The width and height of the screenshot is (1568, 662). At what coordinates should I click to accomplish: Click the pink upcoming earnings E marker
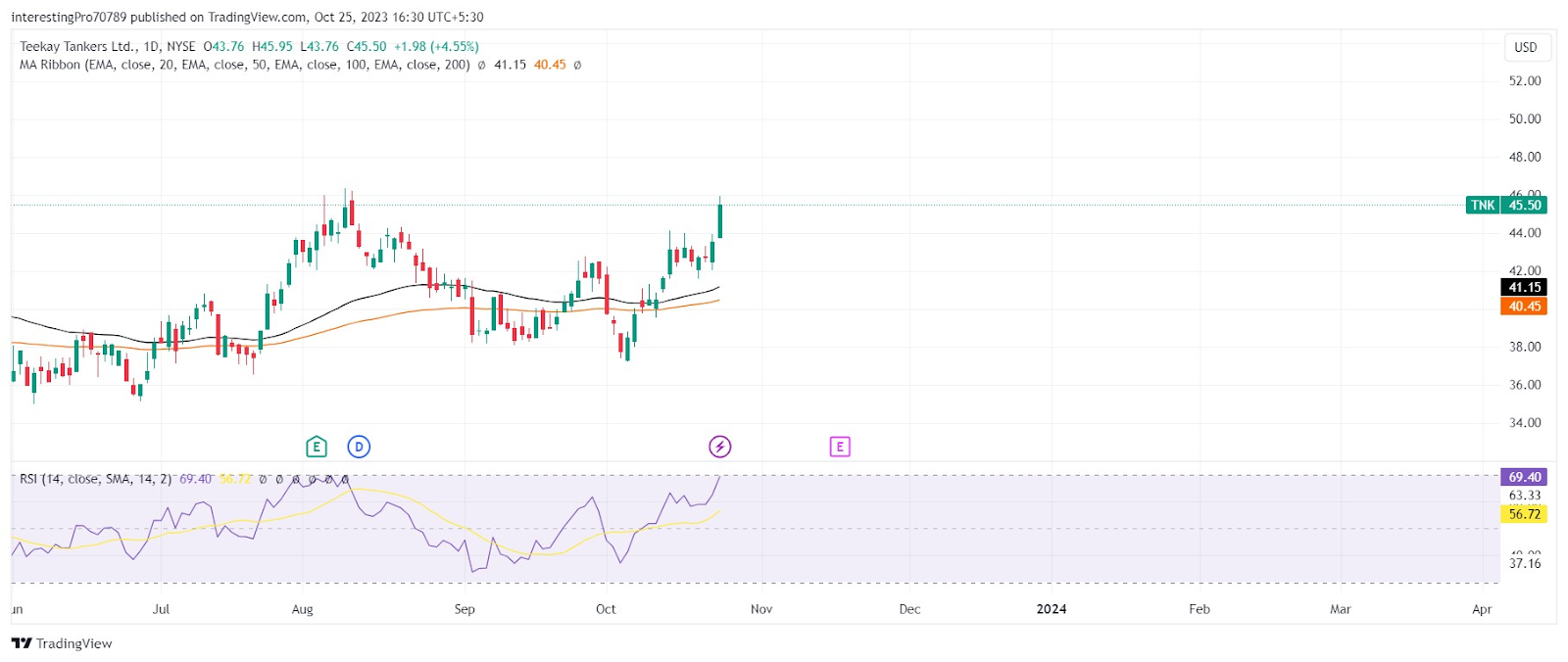[840, 448]
